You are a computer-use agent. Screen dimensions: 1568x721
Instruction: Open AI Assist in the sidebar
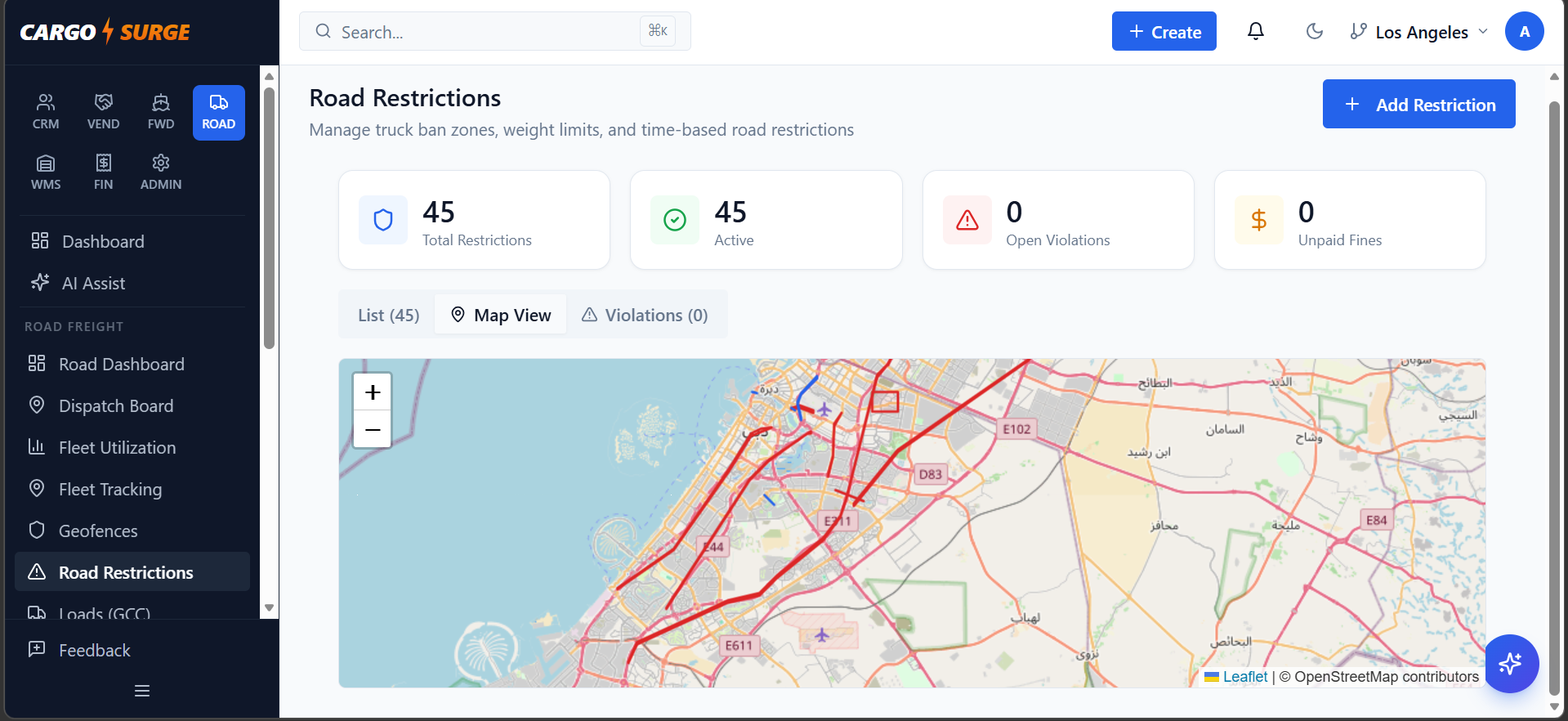click(x=132, y=283)
